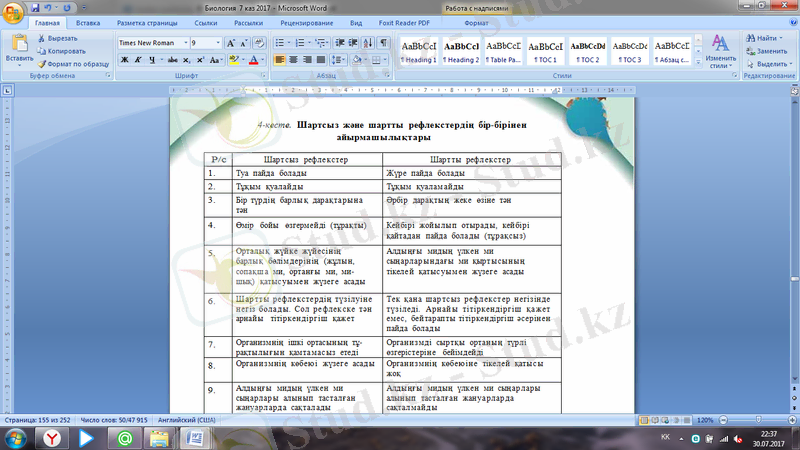
Task: Click the strikethrough abc icon
Action: [170, 60]
